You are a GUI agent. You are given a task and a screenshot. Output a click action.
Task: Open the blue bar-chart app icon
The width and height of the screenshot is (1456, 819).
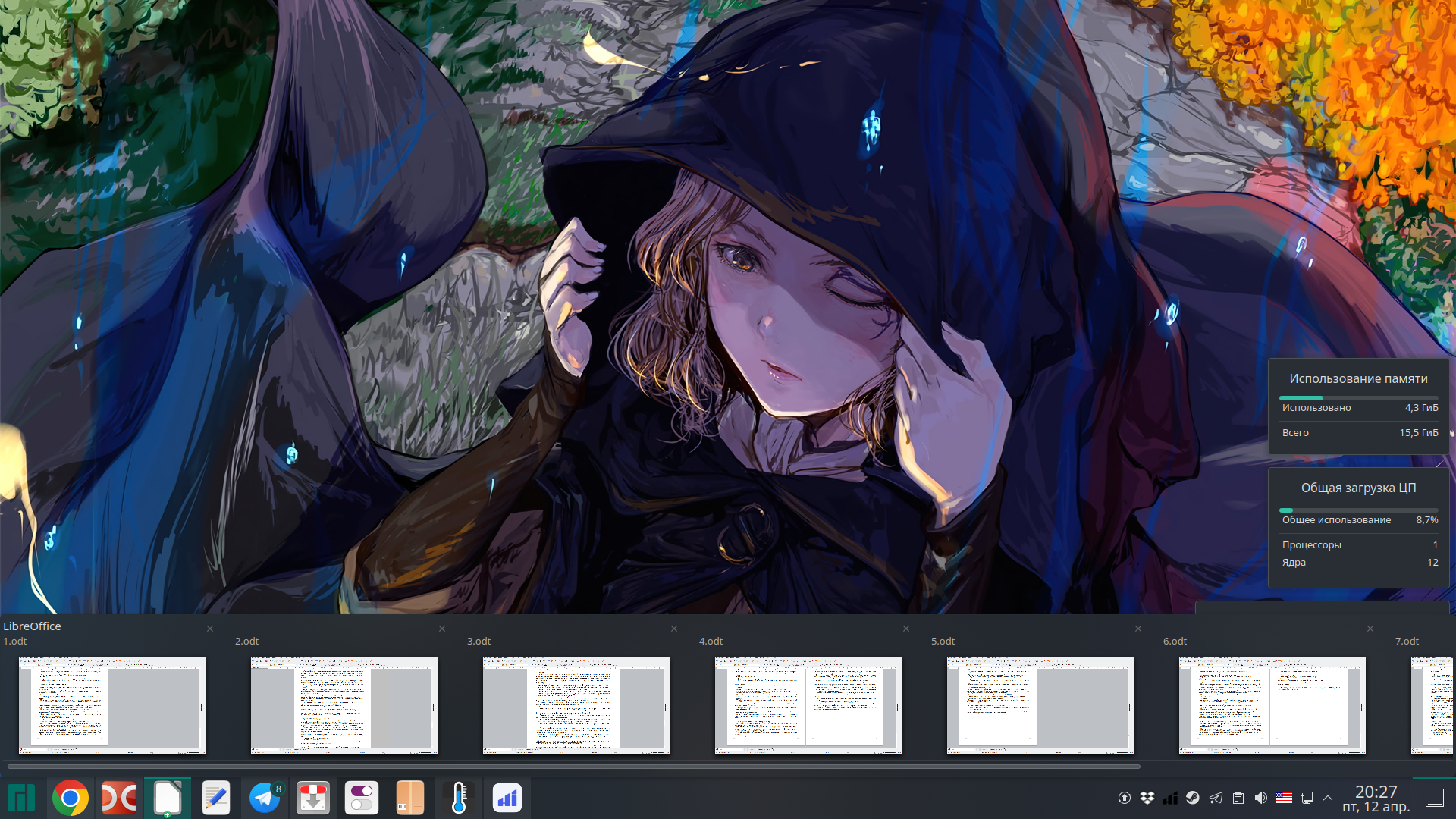pyautogui.click(x=507, y=798)
